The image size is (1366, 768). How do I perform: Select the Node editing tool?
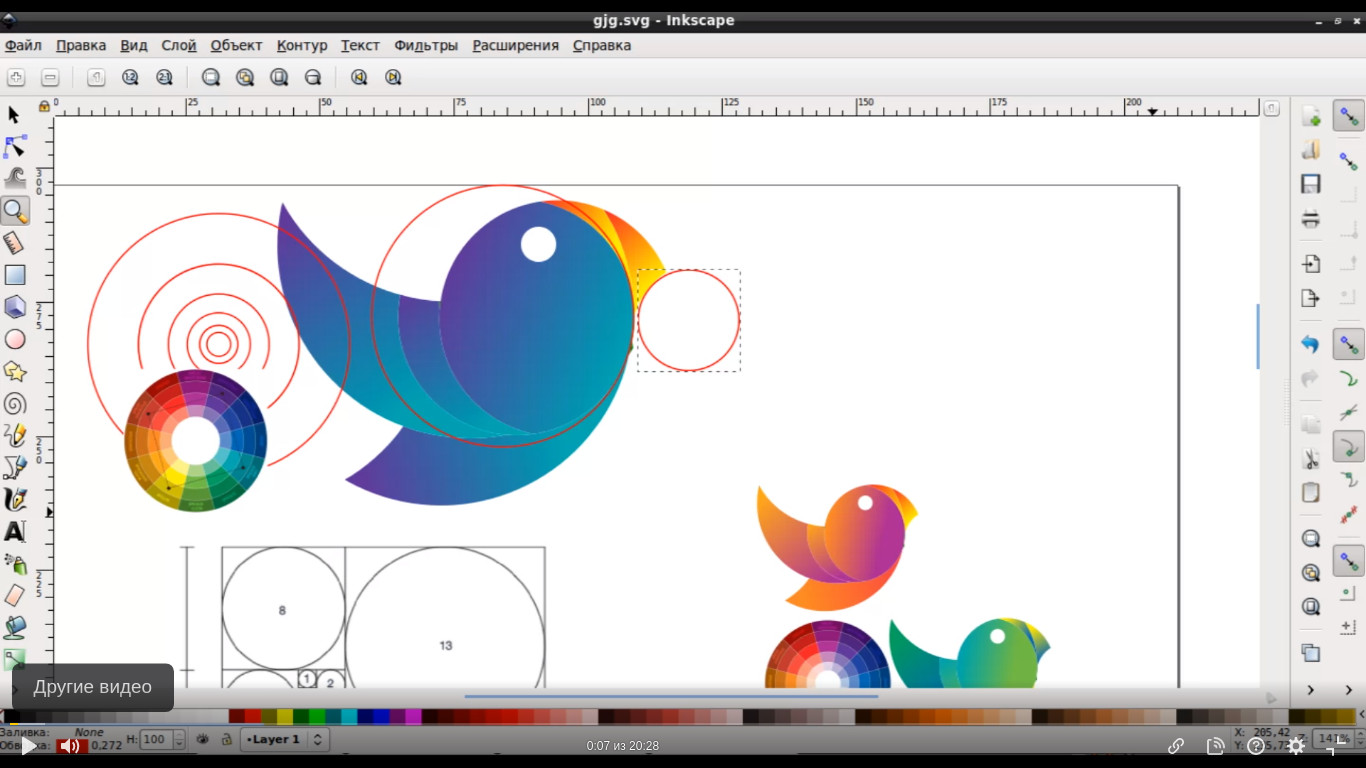[14, 147]
